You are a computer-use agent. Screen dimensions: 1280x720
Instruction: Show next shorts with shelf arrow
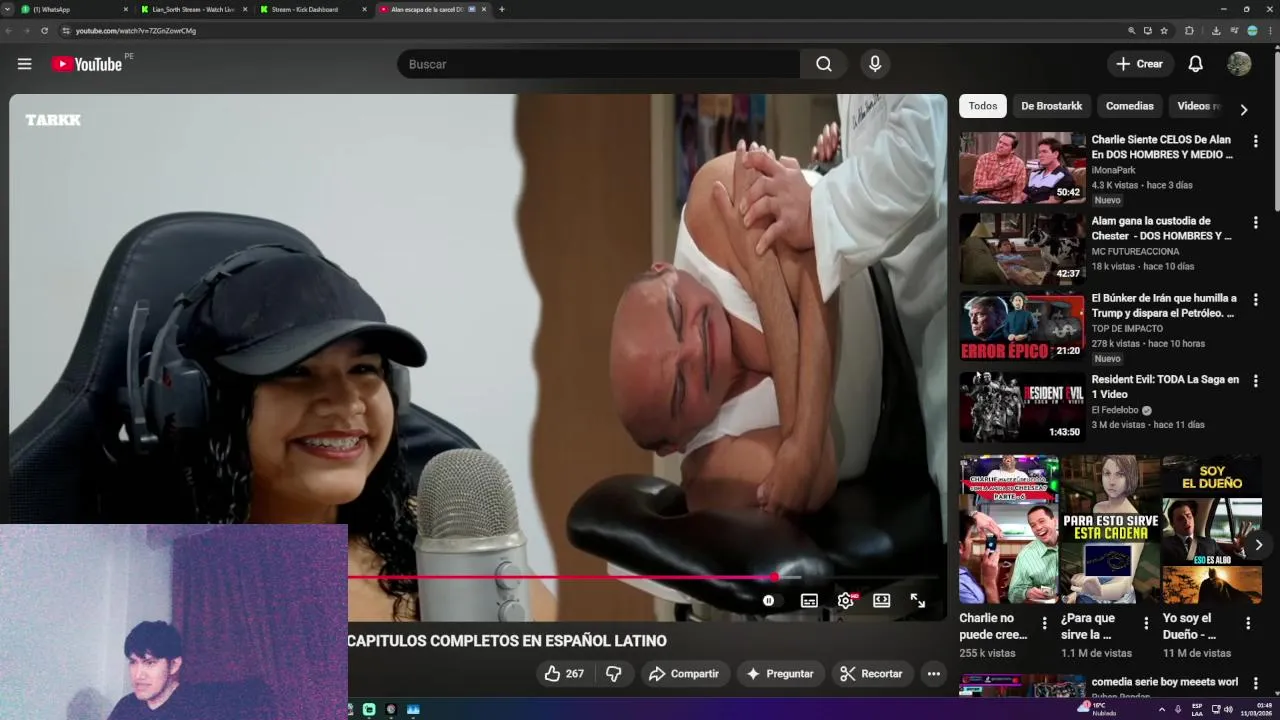(x=1258, y=545)
